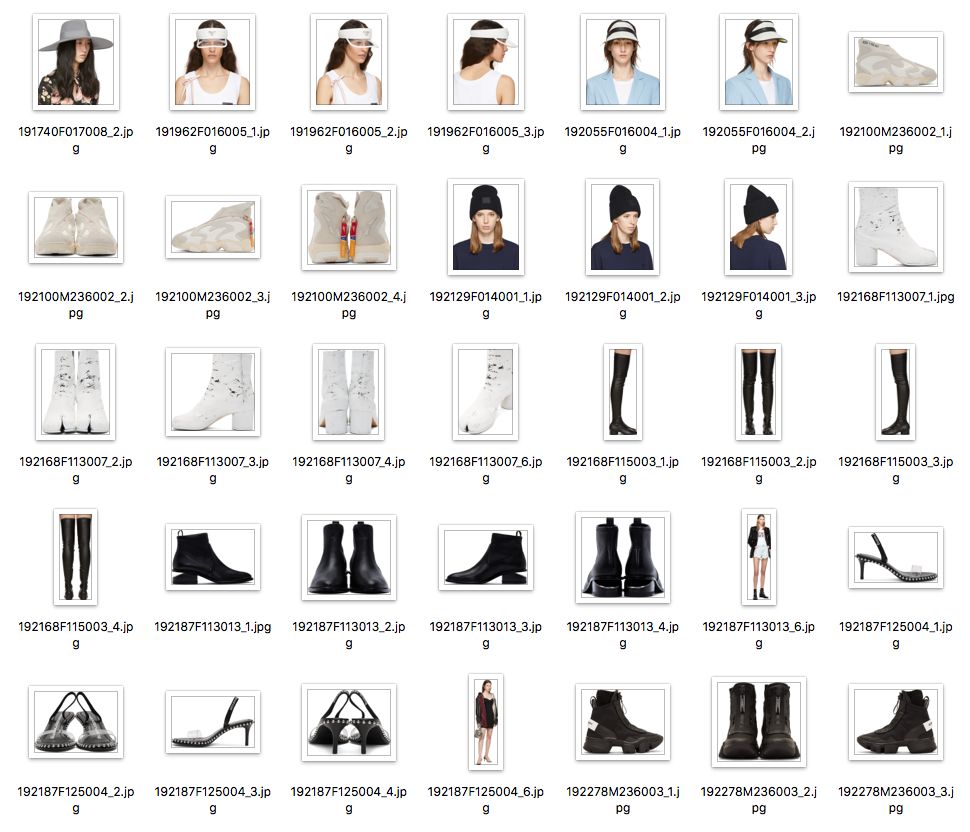
Task: Click the filename label 192129F014001_1.jpg
Action: tap(486, 304)
